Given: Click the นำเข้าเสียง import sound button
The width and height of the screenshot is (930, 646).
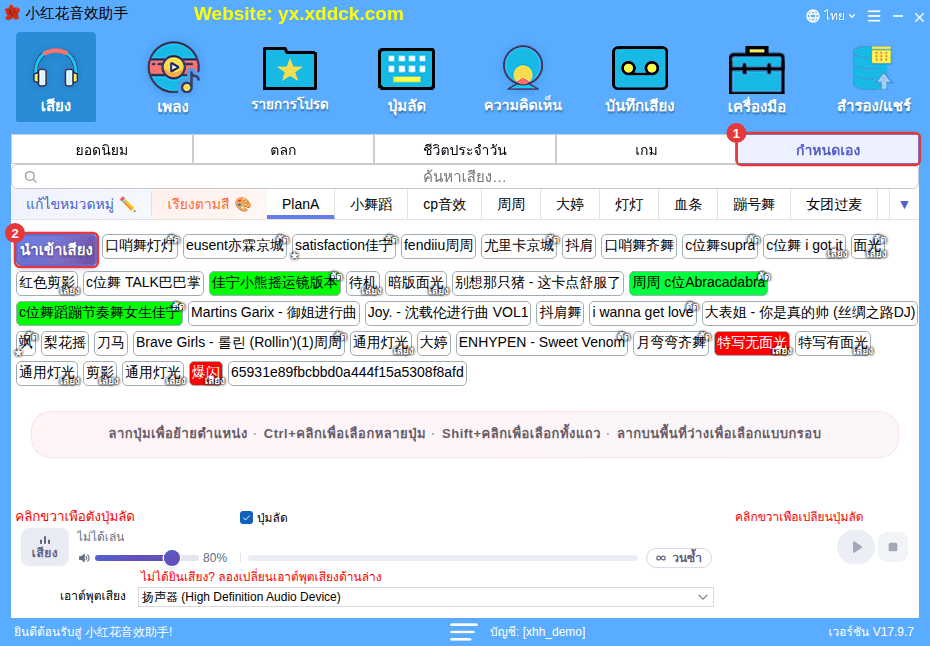Looking at the screenshot, I should (x=56, y=250).
